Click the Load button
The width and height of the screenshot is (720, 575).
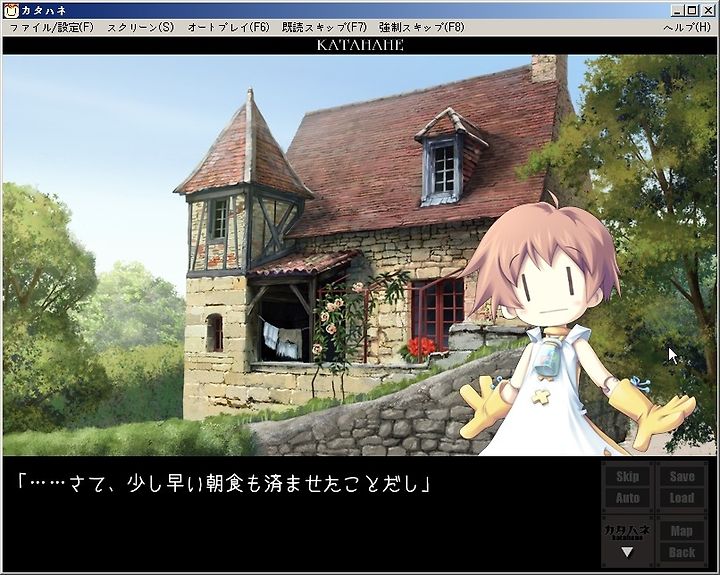tap(682, 498)
